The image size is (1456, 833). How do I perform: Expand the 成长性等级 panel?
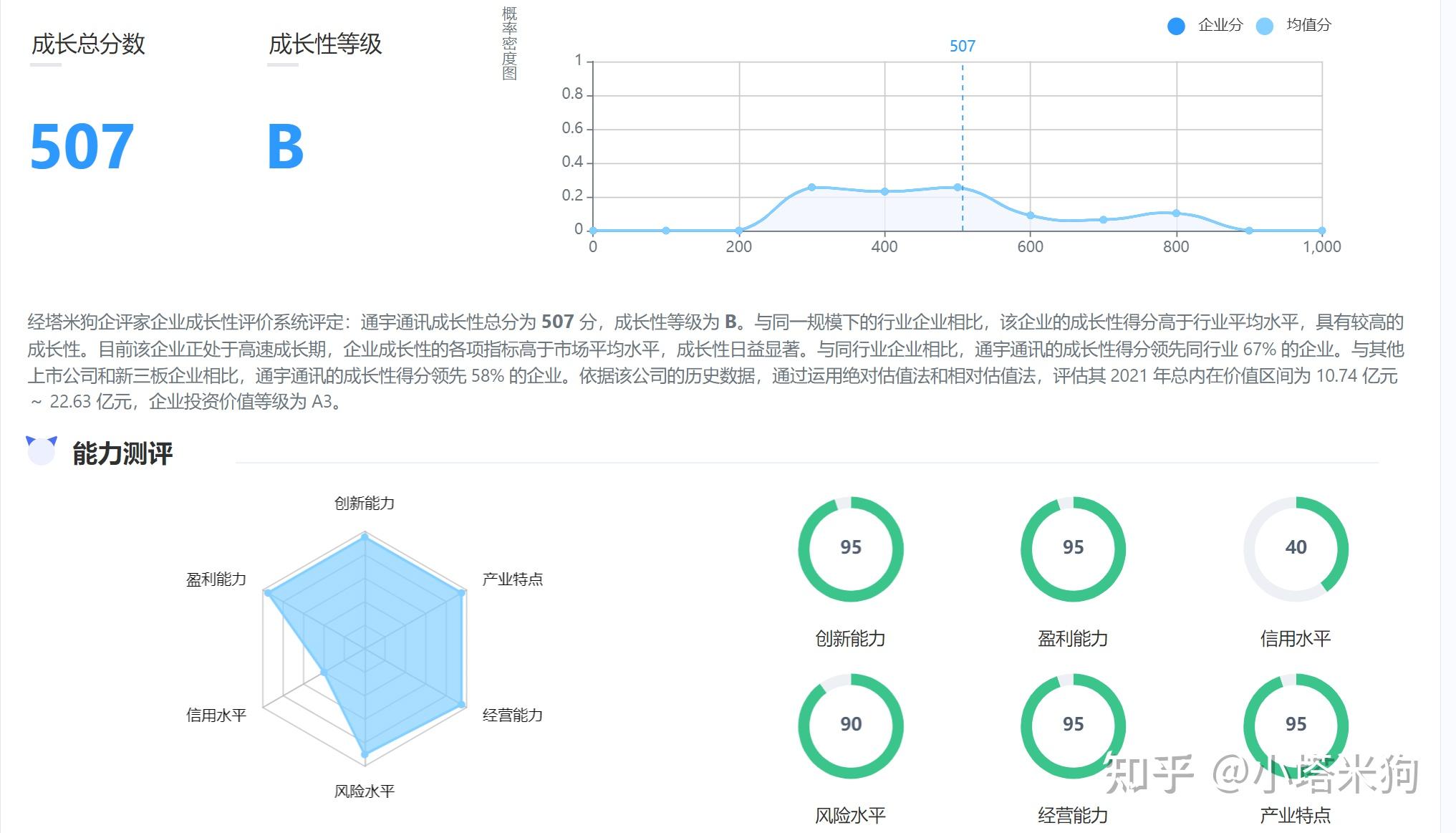(326, 44)
